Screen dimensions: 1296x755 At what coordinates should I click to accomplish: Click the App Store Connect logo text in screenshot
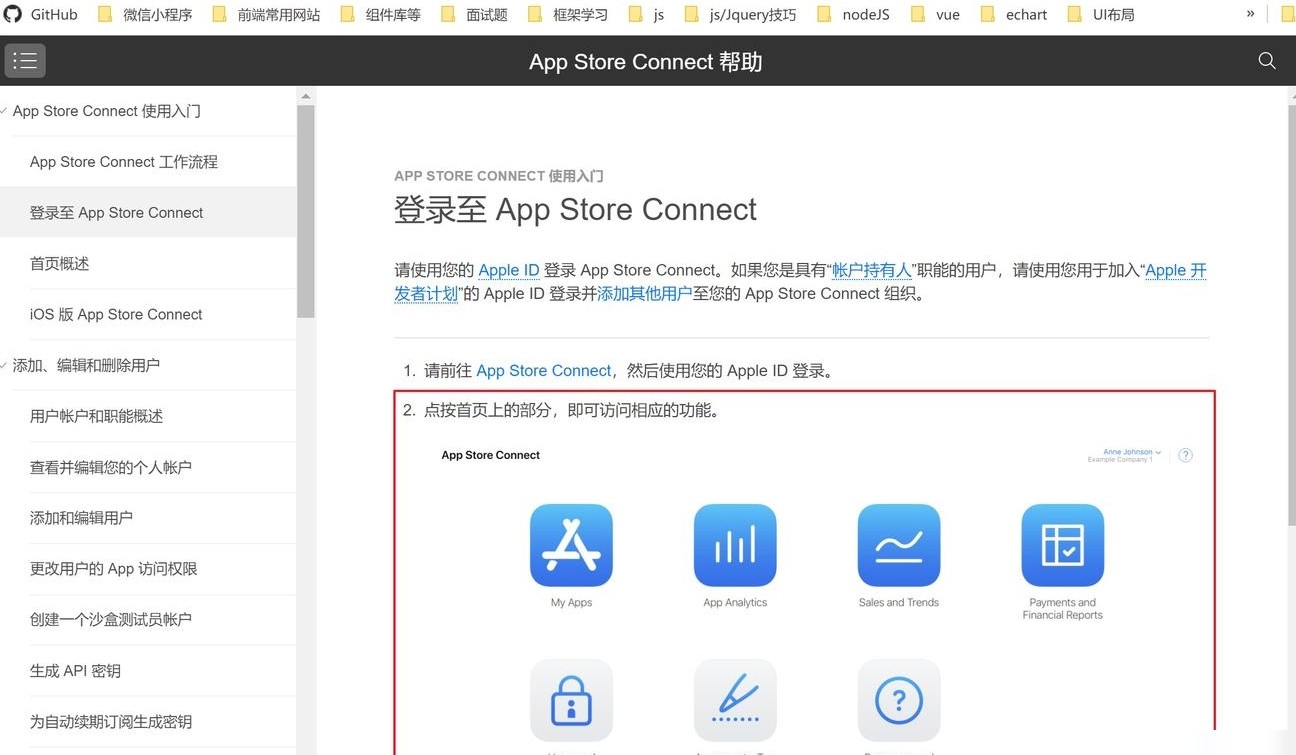490,455
